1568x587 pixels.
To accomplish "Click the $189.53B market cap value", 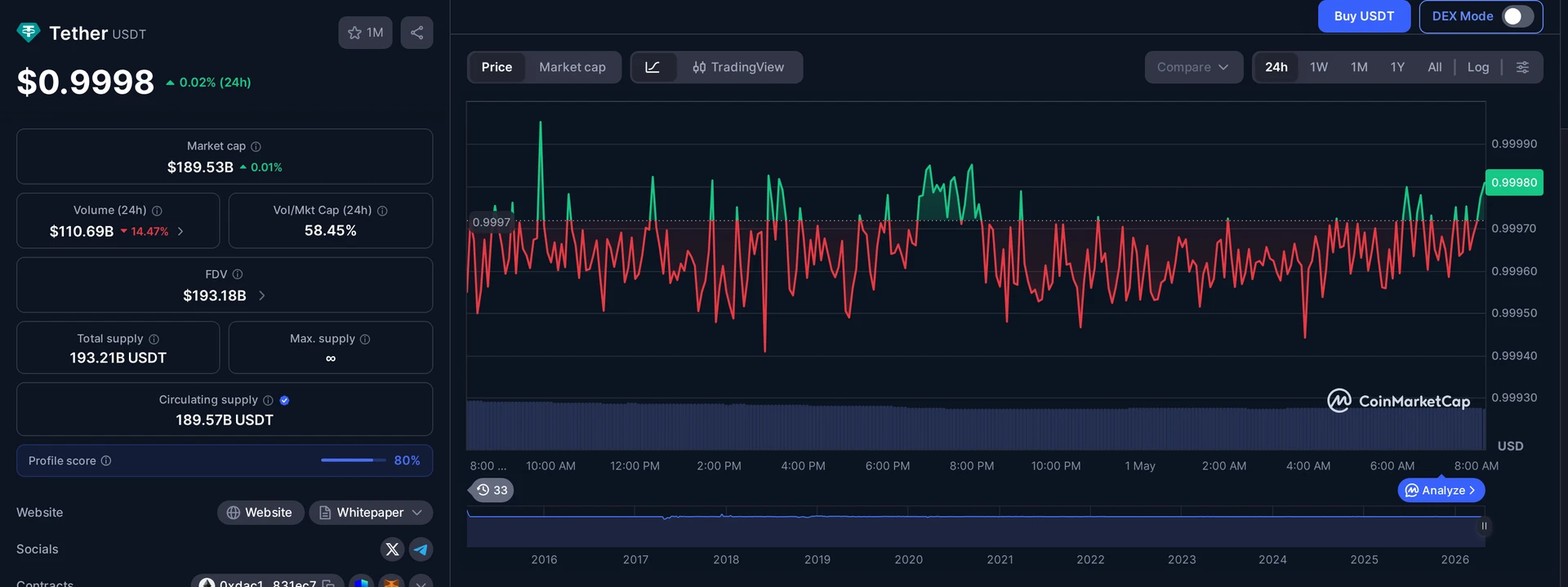I will click(200, 167).
